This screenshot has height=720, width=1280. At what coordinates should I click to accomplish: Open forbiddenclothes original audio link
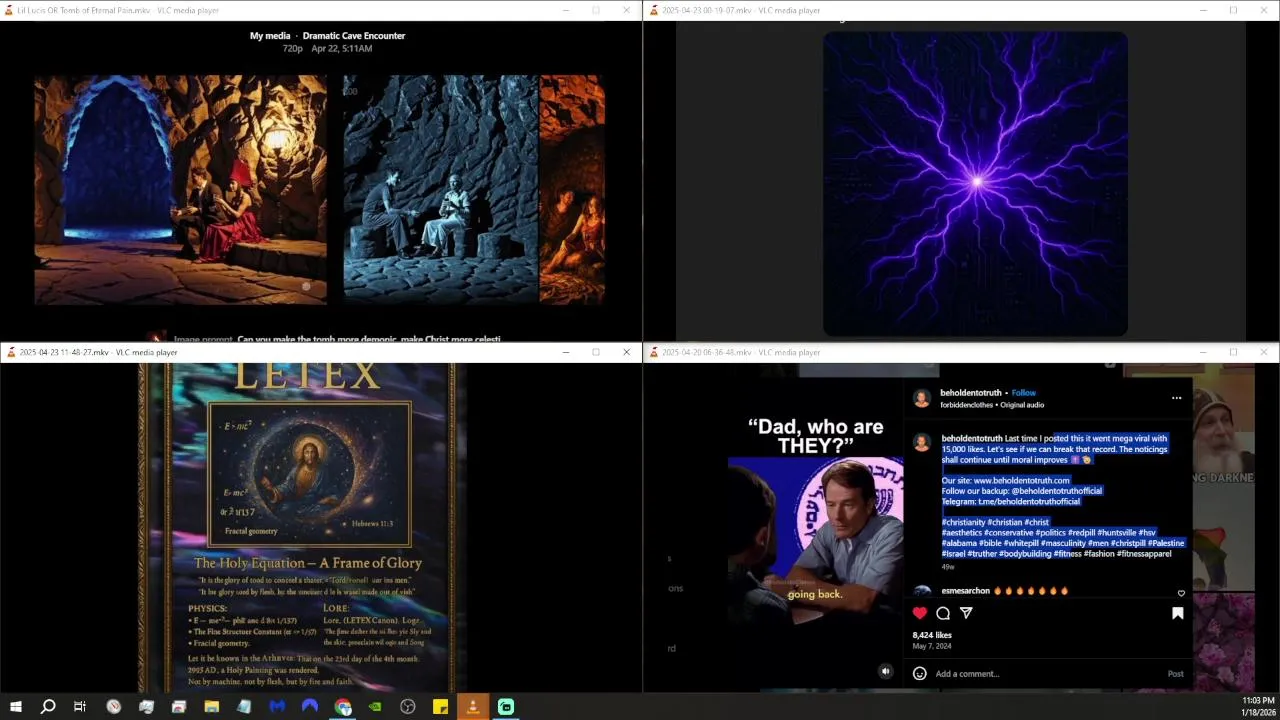coord(992,405)
